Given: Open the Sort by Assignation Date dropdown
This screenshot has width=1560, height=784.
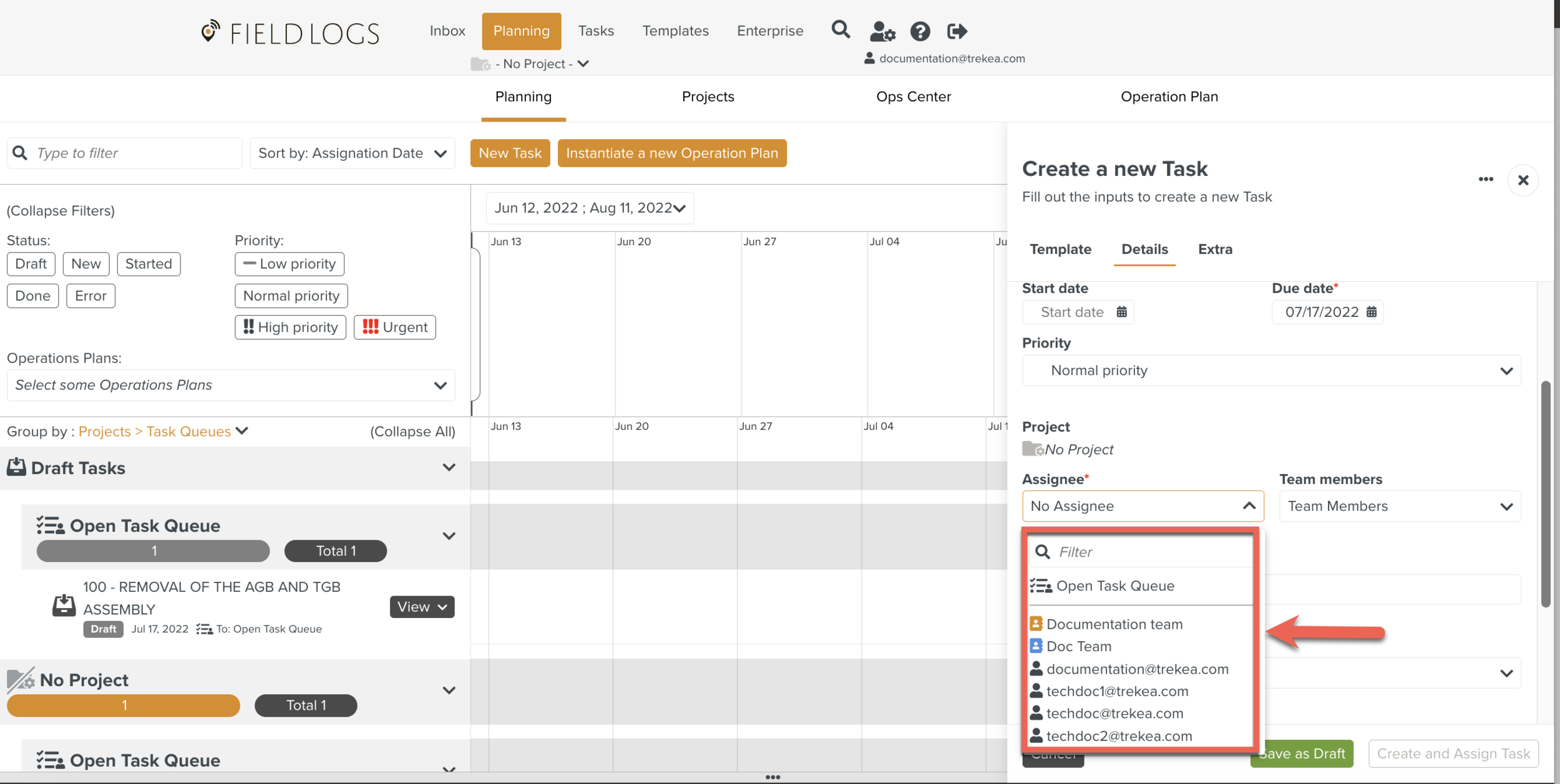Looking at the screenshot, I should (x=353, y=153).
